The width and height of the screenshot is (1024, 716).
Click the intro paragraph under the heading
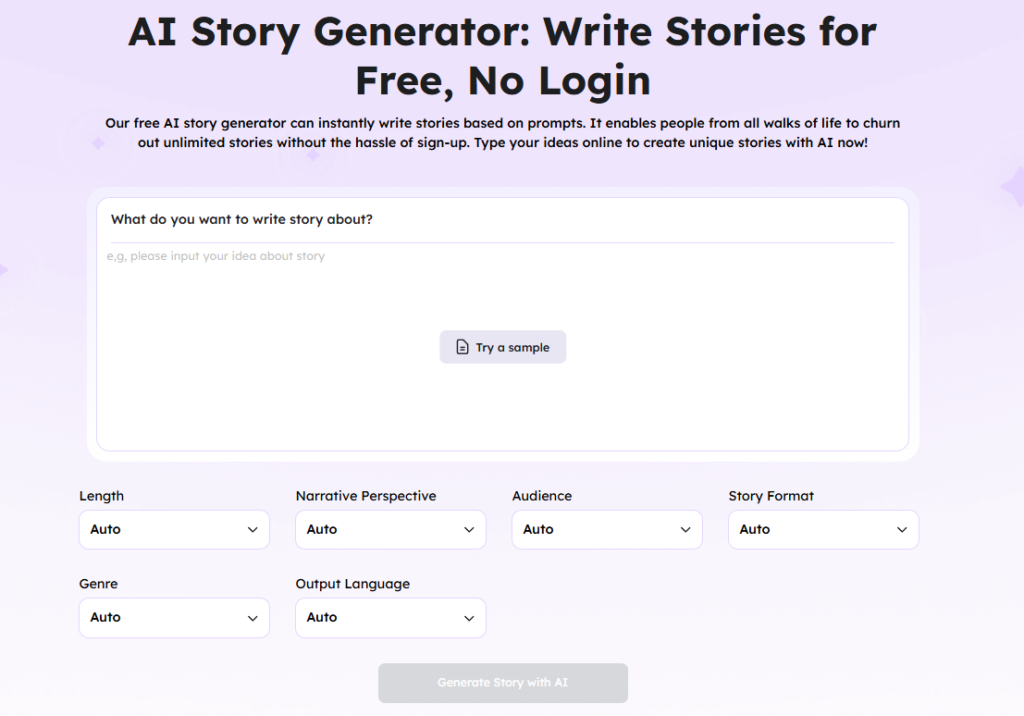coord(502,133)
